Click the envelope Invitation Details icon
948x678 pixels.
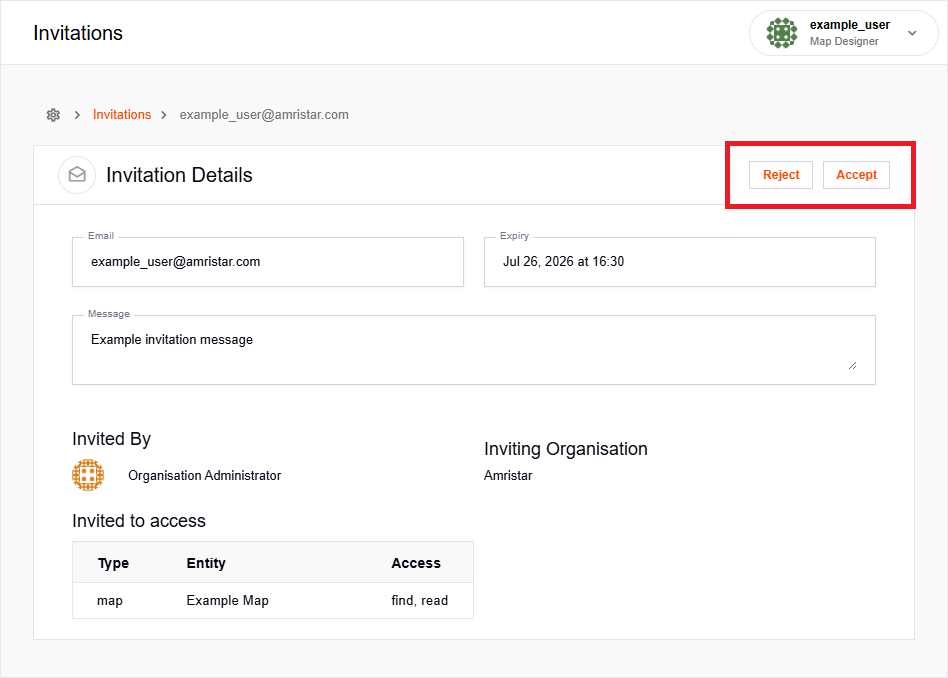point(77,175)
